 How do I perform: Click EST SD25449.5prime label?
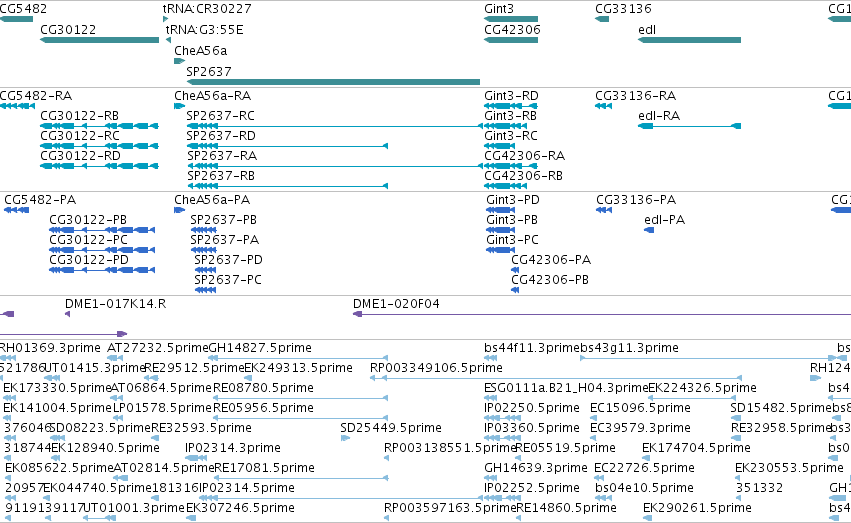(391, 428)
